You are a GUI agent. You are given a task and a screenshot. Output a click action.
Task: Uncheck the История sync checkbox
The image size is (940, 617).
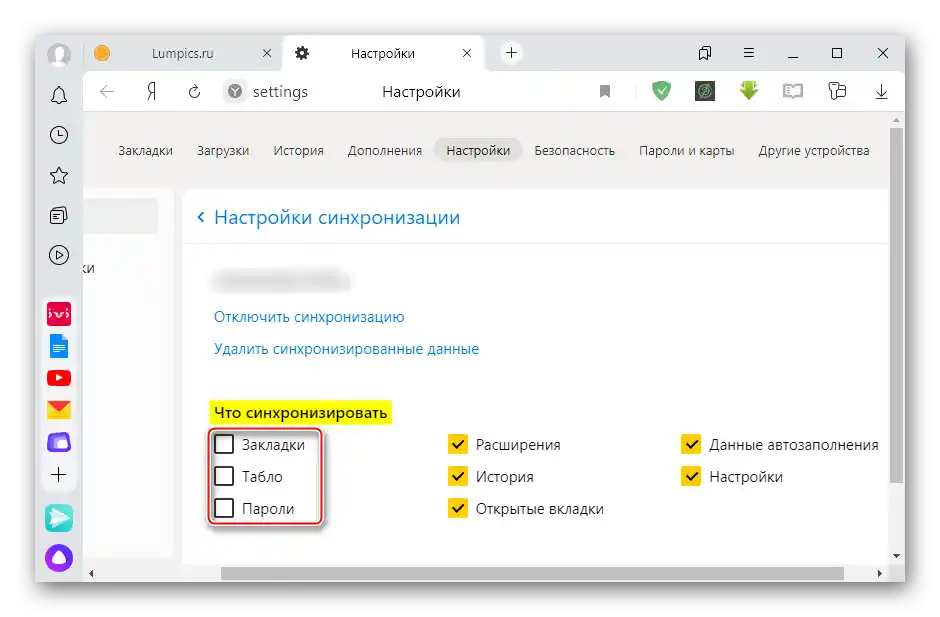tap(458, 476)
